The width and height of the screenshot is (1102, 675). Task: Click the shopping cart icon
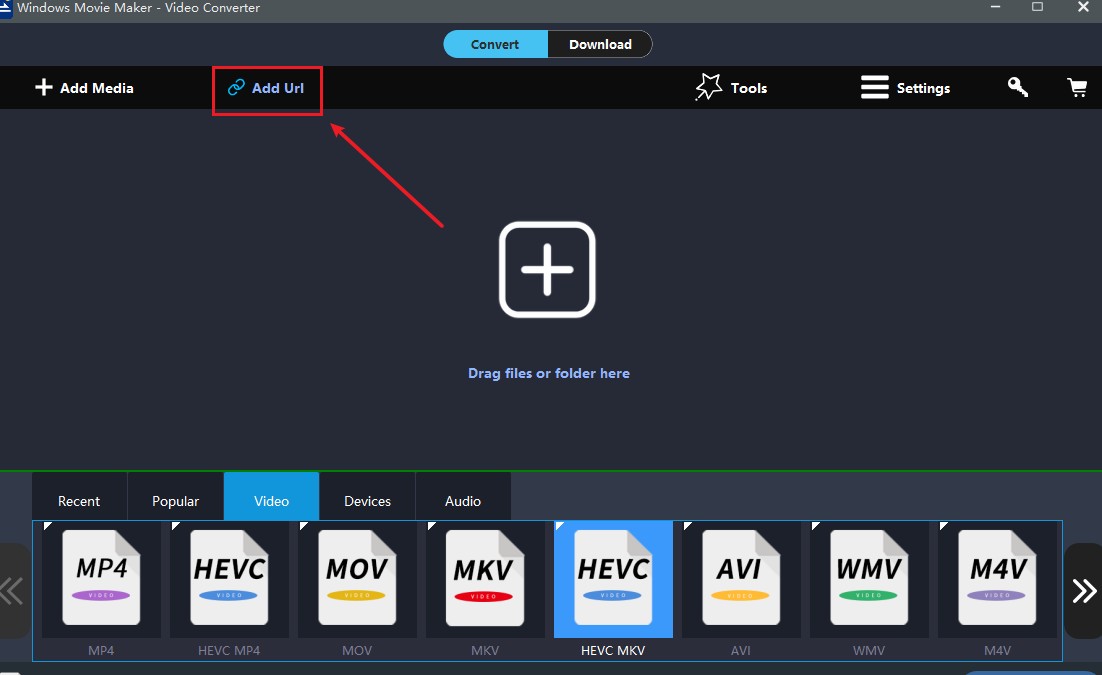coord(1077,87)
